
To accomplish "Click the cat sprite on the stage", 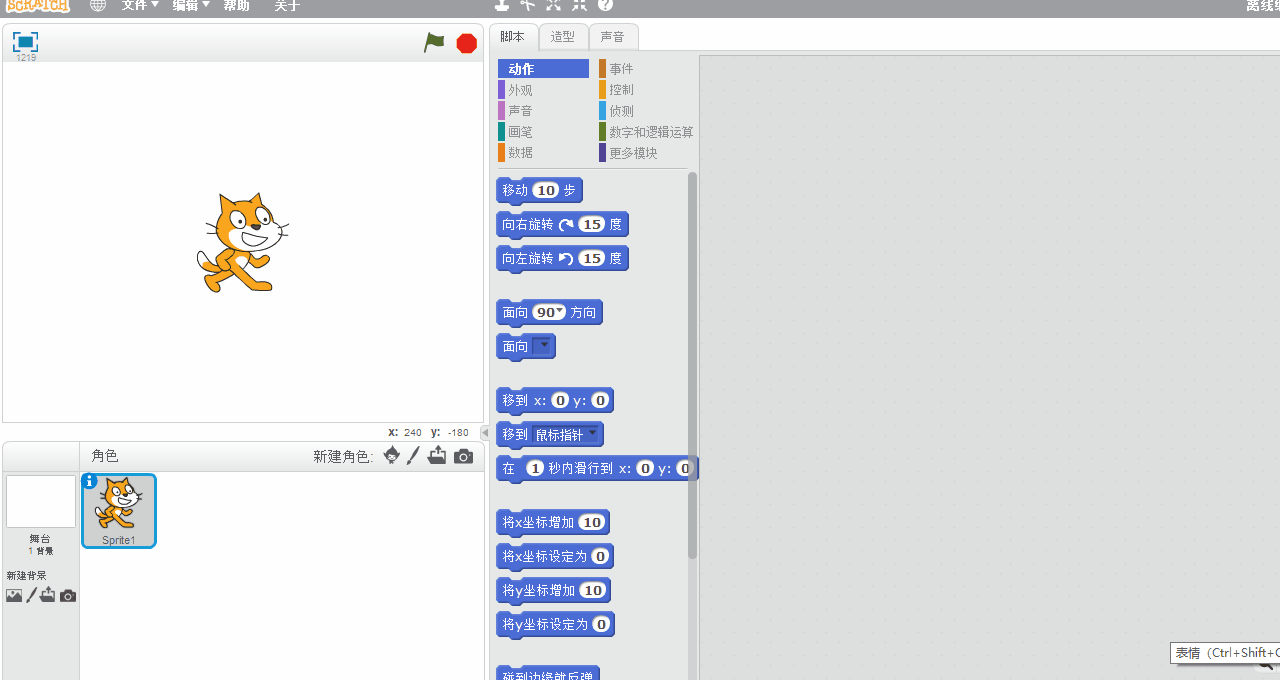I will [x=242, y=243].
